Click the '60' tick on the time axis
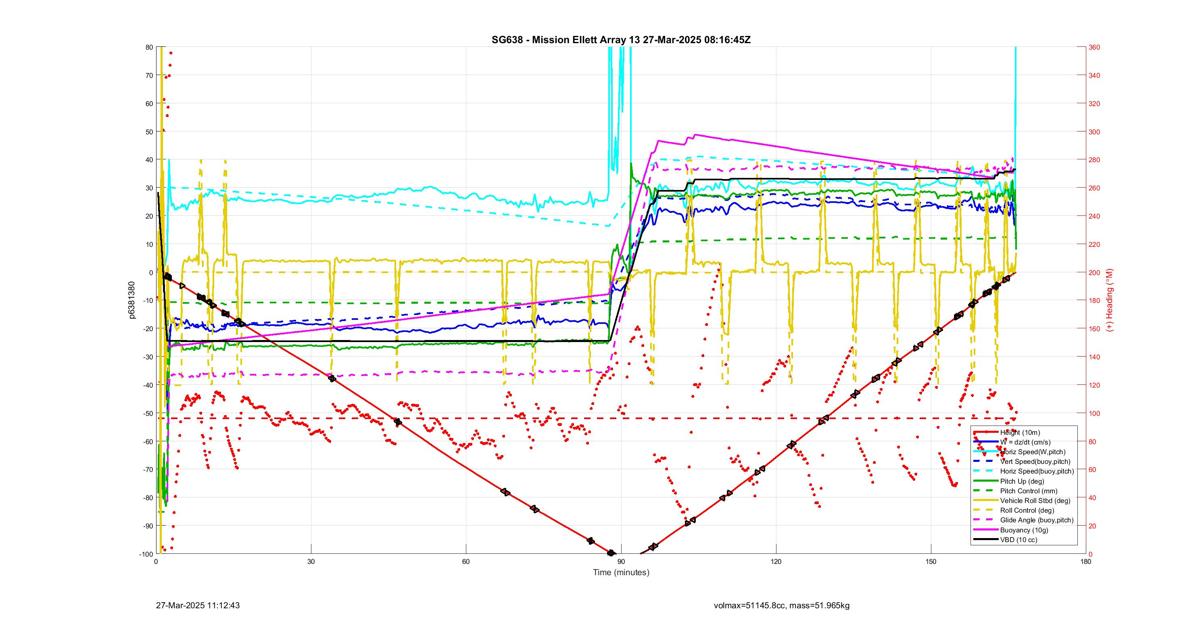This screenshot has height=622, width=1200. 466,563
